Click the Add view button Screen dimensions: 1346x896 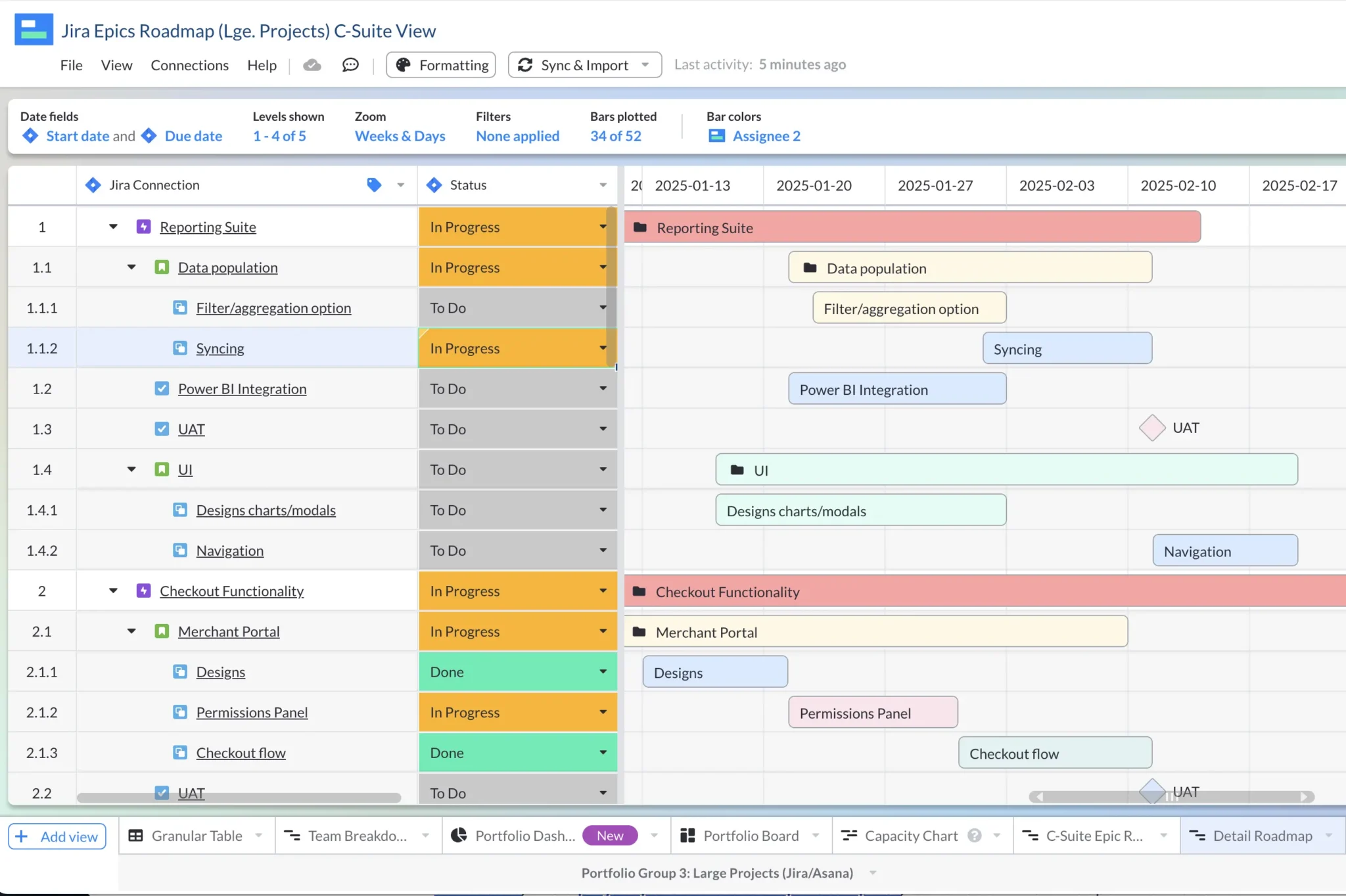57,836
